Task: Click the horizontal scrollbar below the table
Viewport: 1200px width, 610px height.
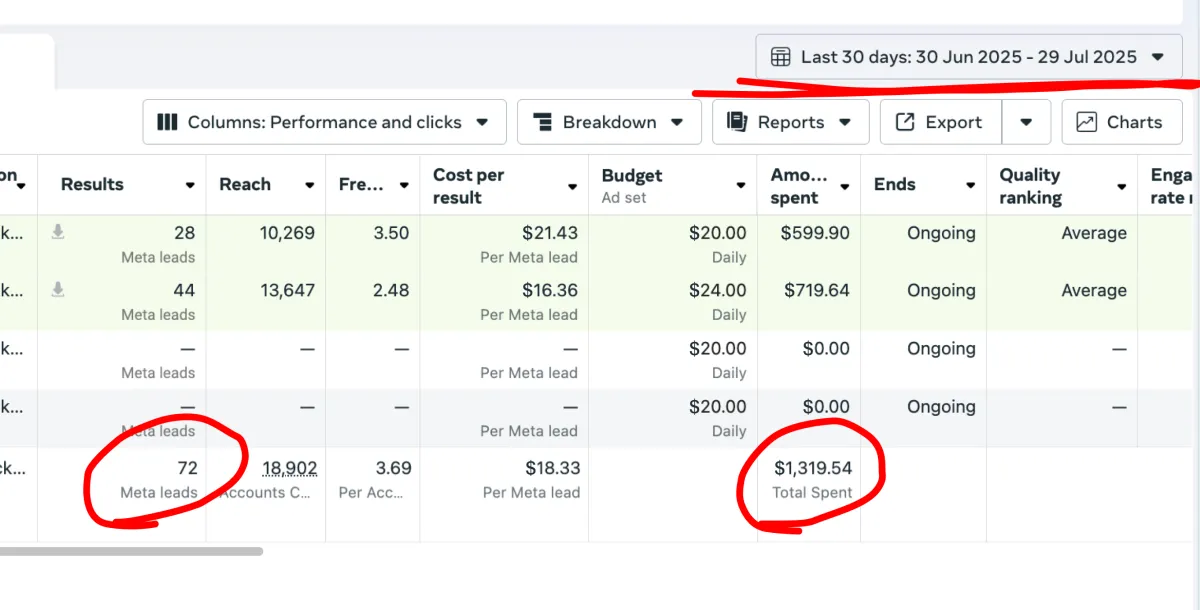Action: [130, 551]
